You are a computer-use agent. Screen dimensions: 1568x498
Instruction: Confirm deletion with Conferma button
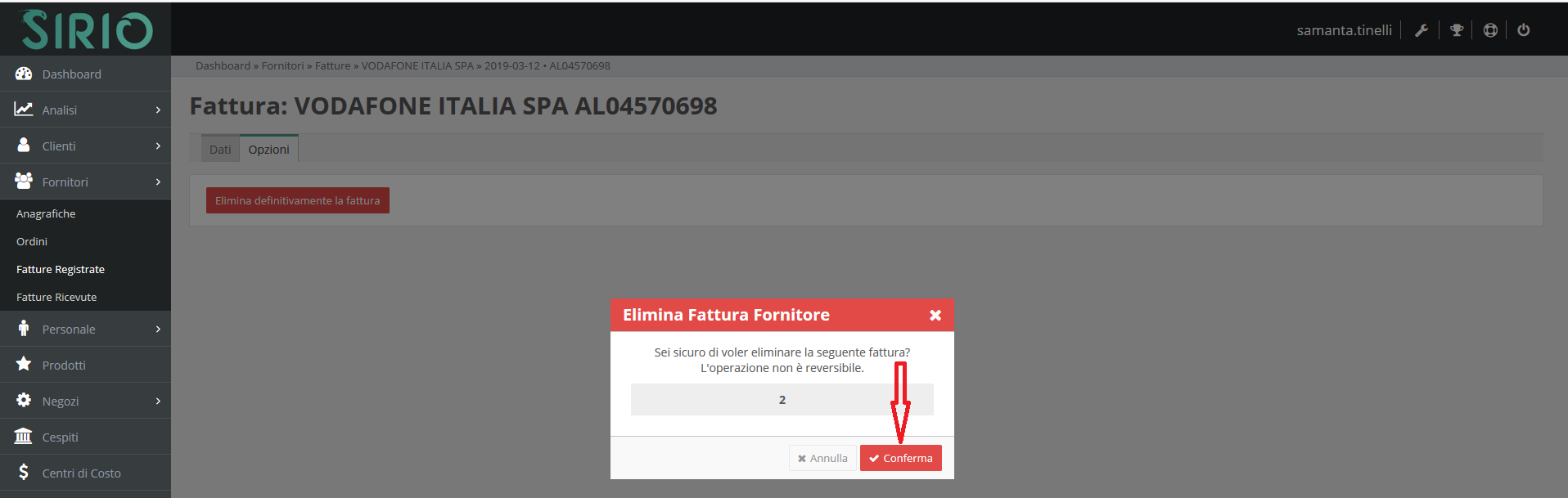[900, 458]
